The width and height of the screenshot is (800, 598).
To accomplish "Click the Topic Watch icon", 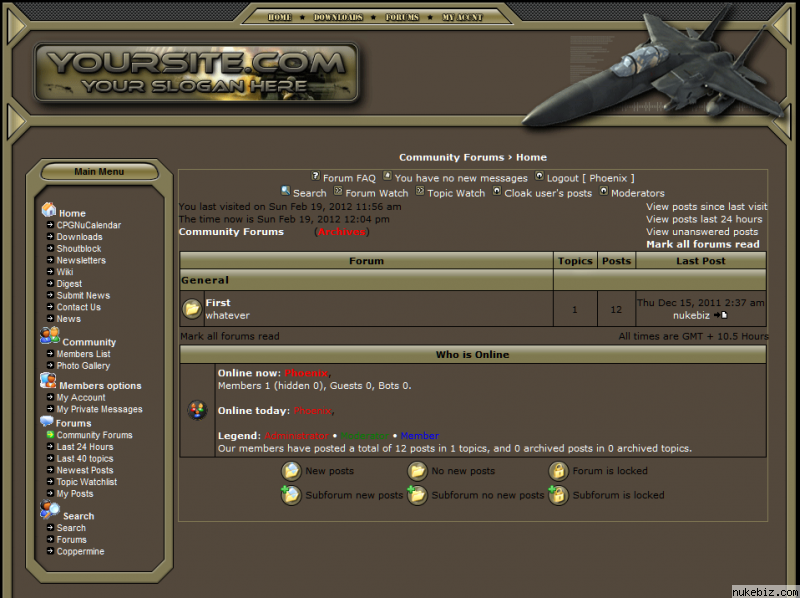I will [x=420, y=191].
